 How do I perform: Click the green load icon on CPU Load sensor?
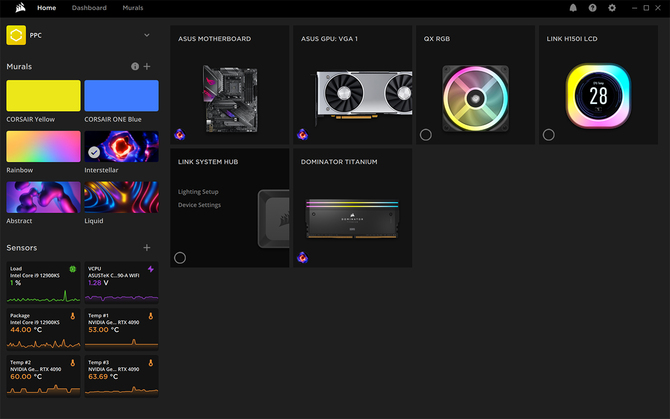pyautogui.click(x=73, y=269)
